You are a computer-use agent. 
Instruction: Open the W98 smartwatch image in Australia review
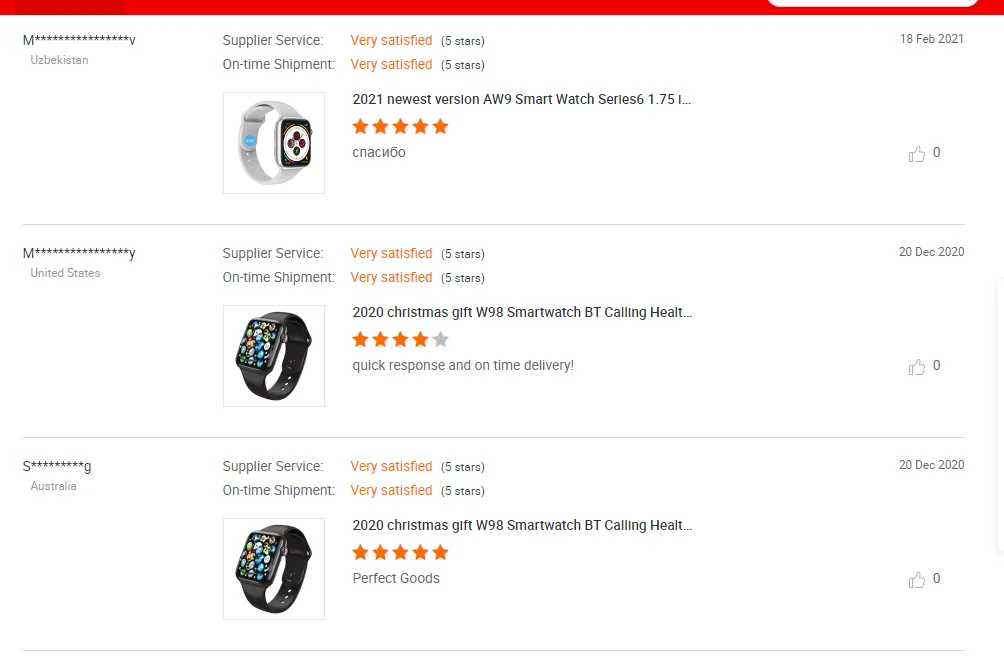[274, 569]
